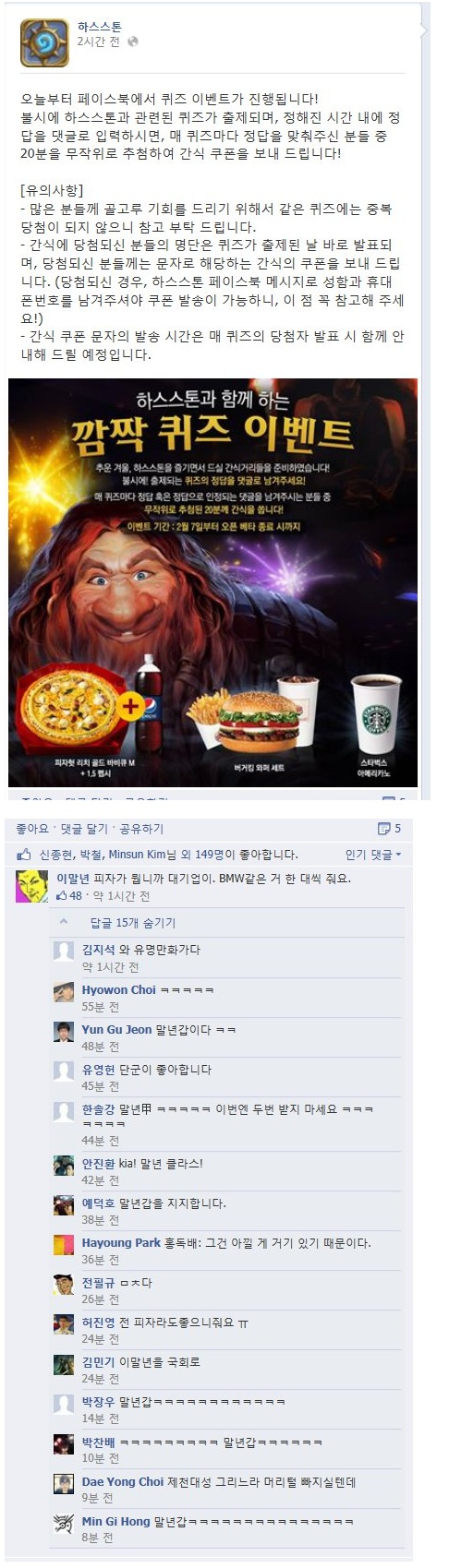Open Dae Yong Choi's profile picture

64,1483
